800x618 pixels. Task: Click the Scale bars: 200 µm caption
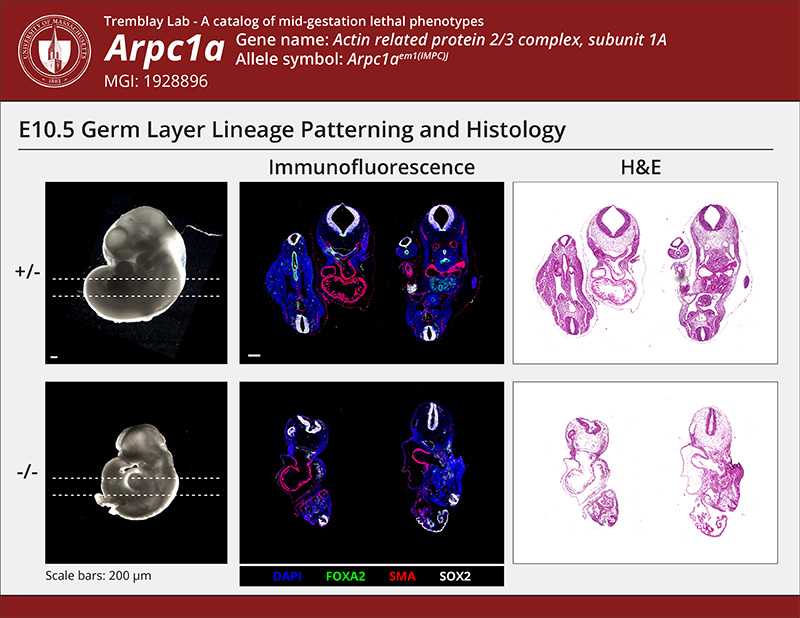(x=98, y=576)
